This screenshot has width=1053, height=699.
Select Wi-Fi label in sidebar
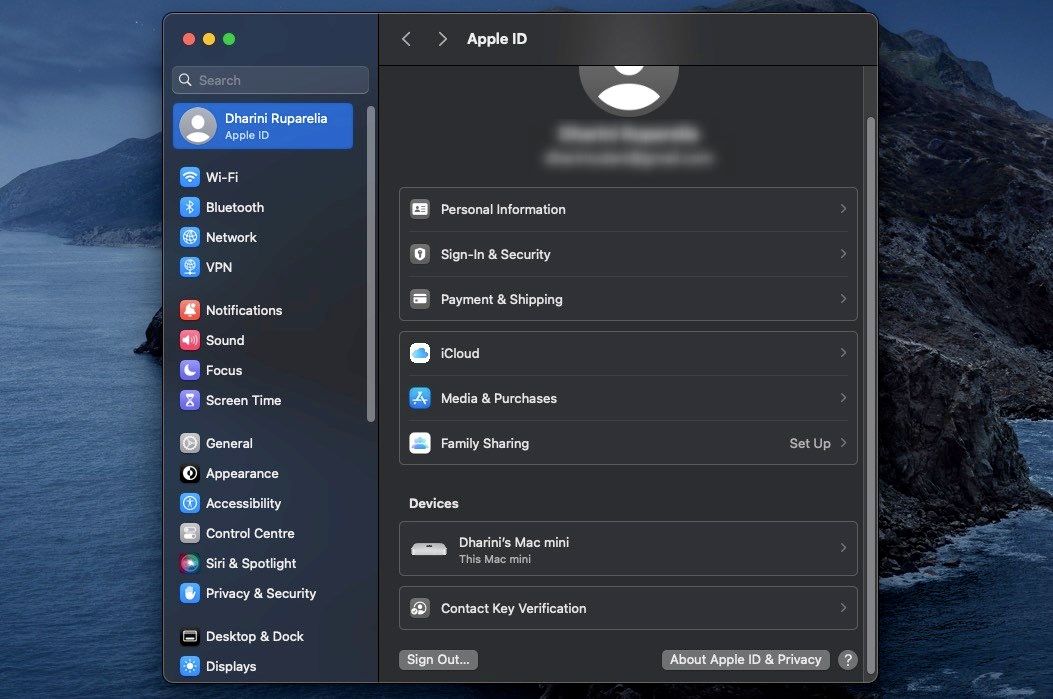pos(222,177)
